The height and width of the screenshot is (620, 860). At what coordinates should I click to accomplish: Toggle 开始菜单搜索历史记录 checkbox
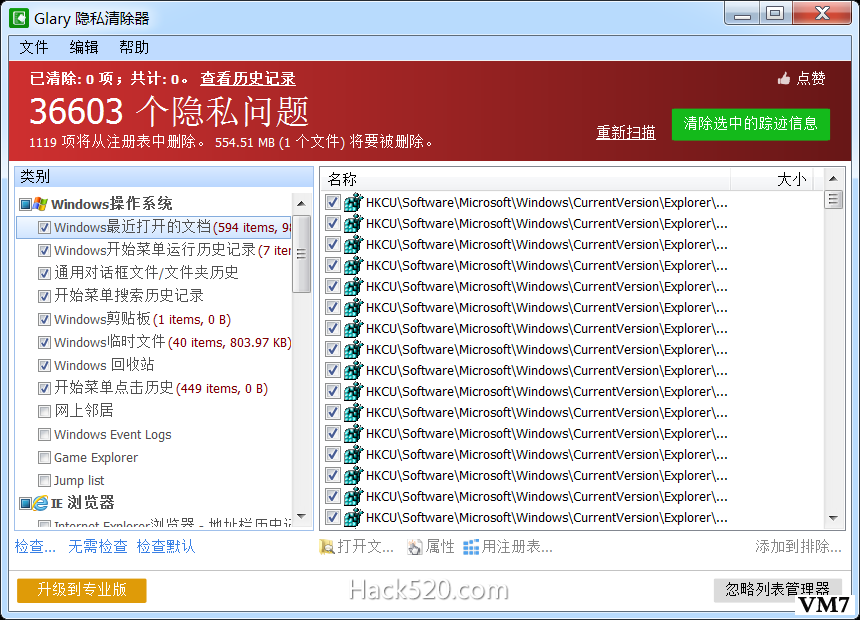pos(44,296)
